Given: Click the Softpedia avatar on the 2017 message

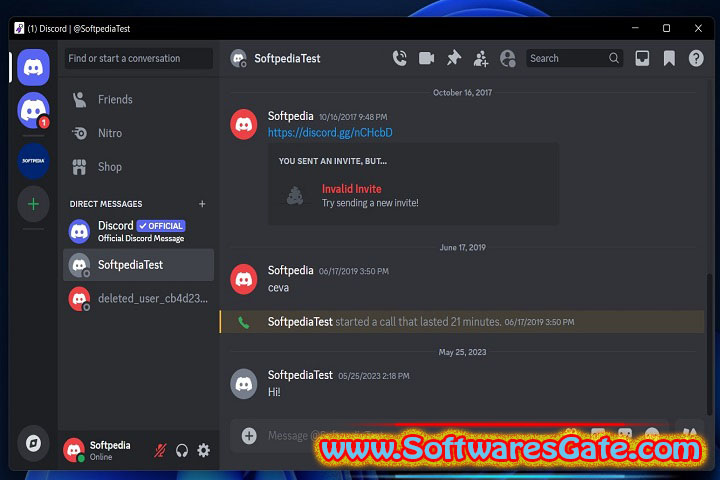Looking at the screenshot, I should [x=243, y=124].
